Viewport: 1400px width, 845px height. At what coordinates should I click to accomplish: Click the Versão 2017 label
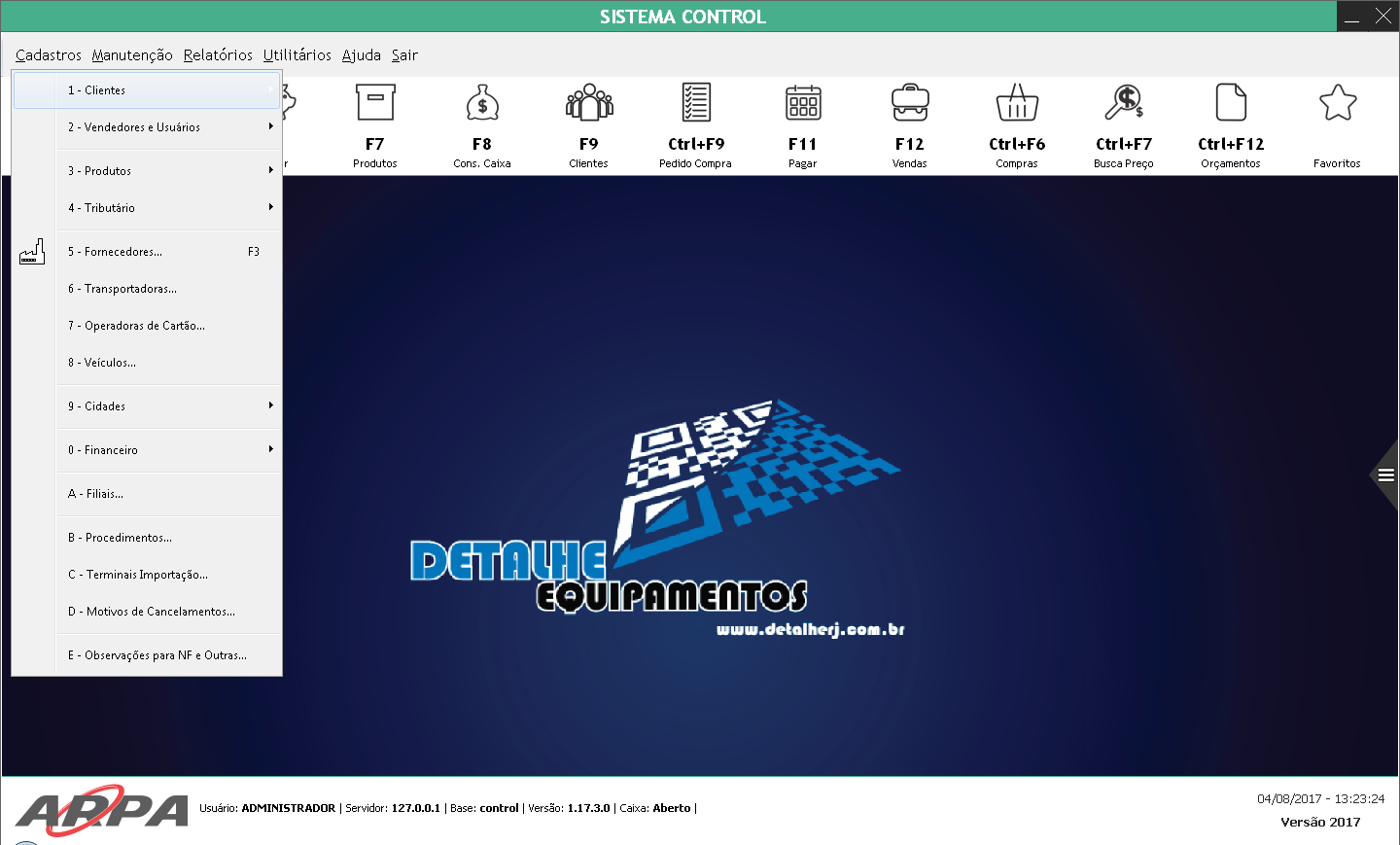(x=1320, y=822)
